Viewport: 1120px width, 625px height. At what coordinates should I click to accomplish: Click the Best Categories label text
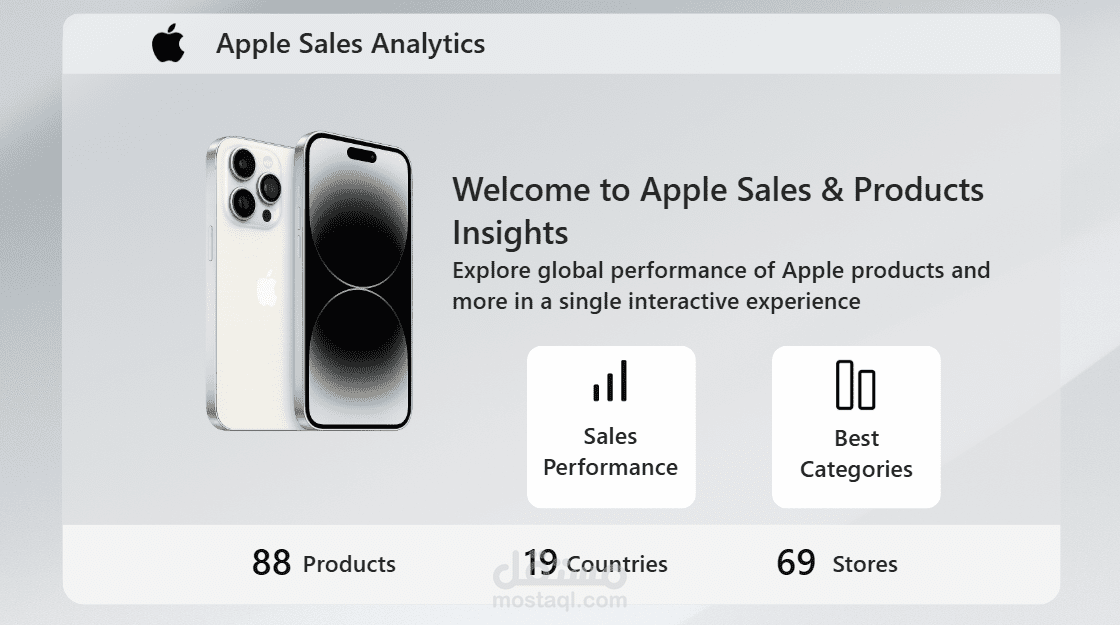[x=856, y=453]
